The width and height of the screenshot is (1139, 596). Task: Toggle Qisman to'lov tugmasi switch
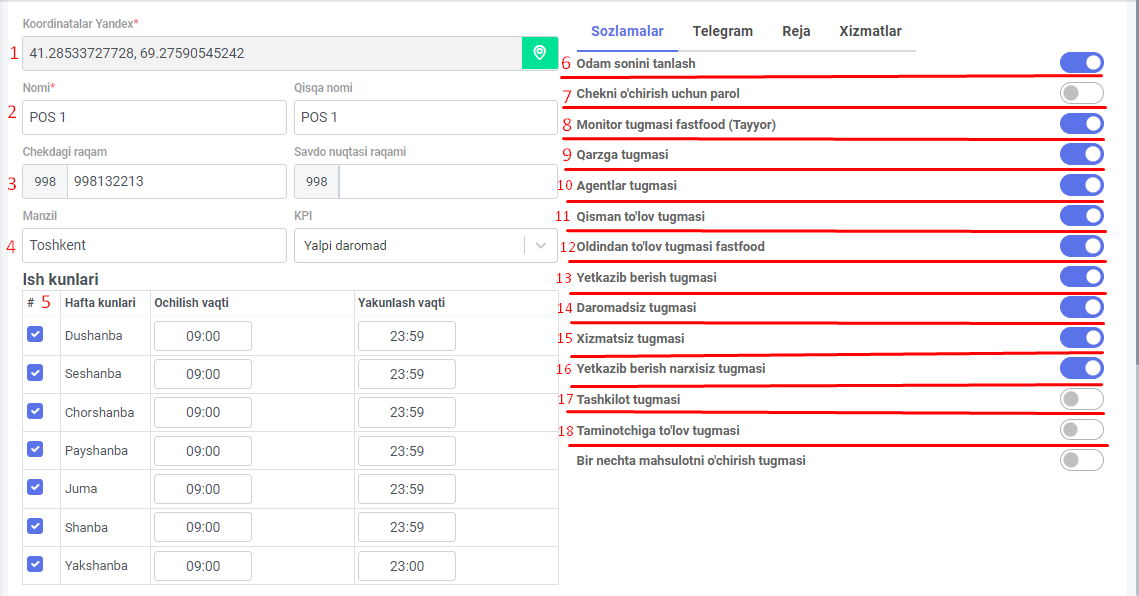[1082, 216]
